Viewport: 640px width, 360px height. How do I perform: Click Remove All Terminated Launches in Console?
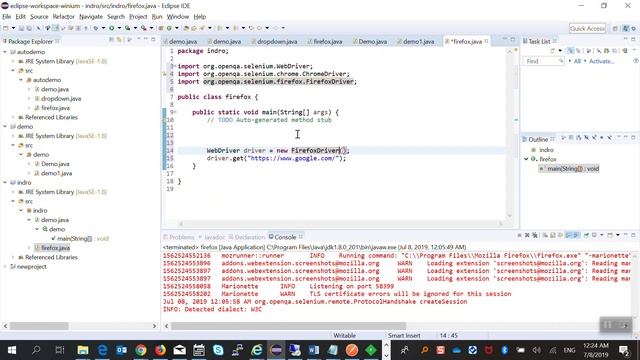534,236
